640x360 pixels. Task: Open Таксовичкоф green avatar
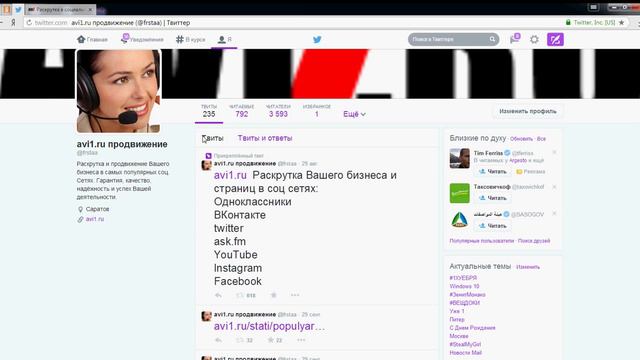pyautogui.click(x=460, y=193)
